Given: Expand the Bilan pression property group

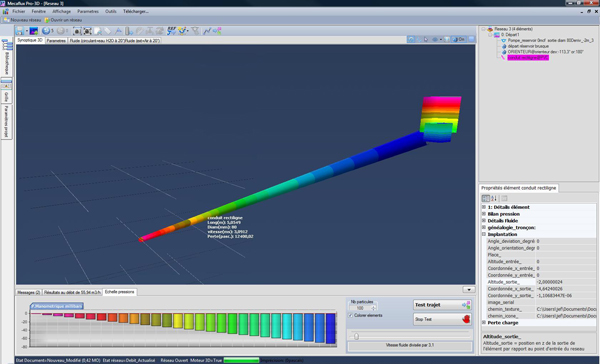Looking at the screenshot, I should coord(484,214).
